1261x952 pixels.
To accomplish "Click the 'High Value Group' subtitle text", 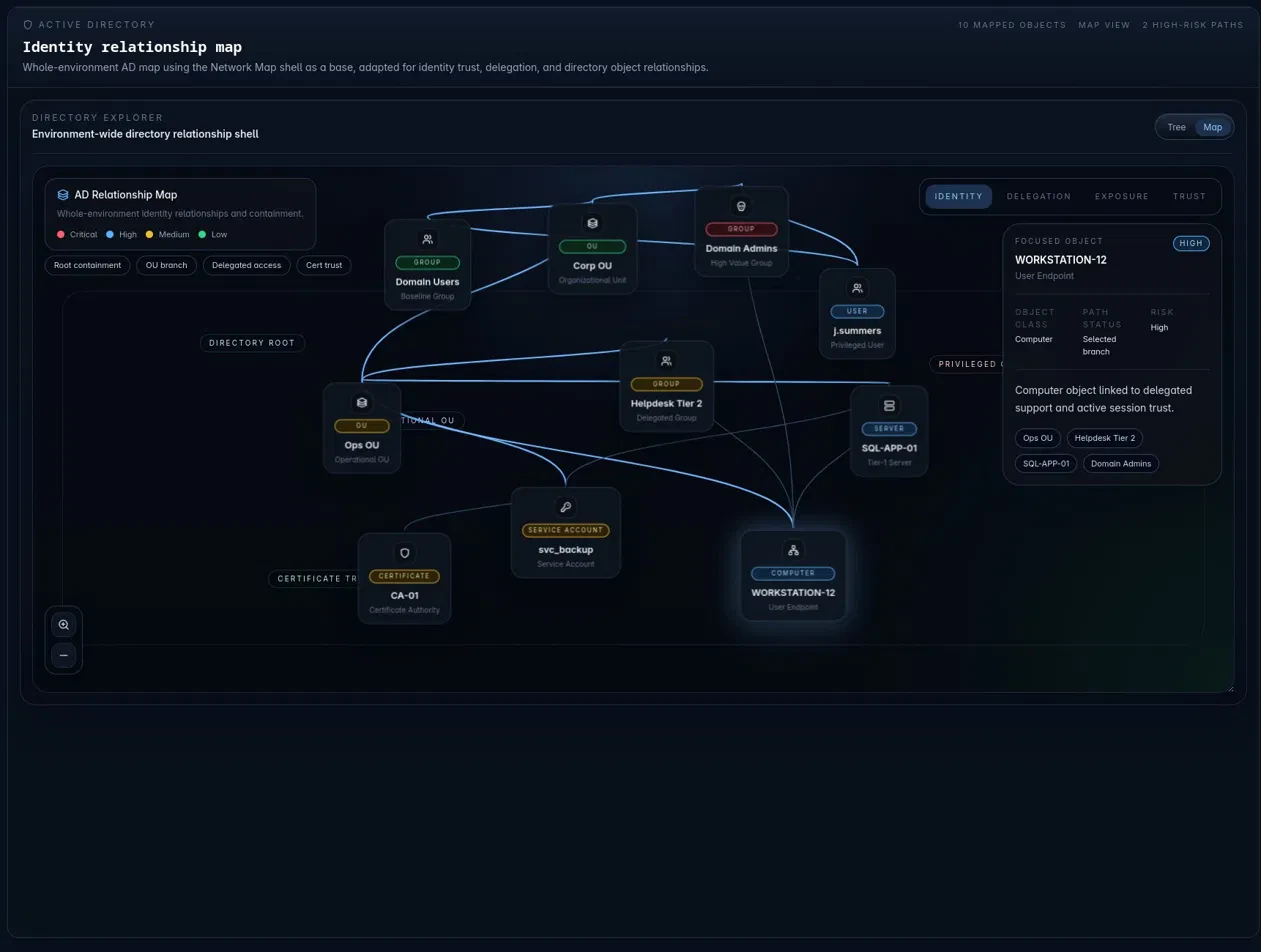I will (x=741, y=263).
